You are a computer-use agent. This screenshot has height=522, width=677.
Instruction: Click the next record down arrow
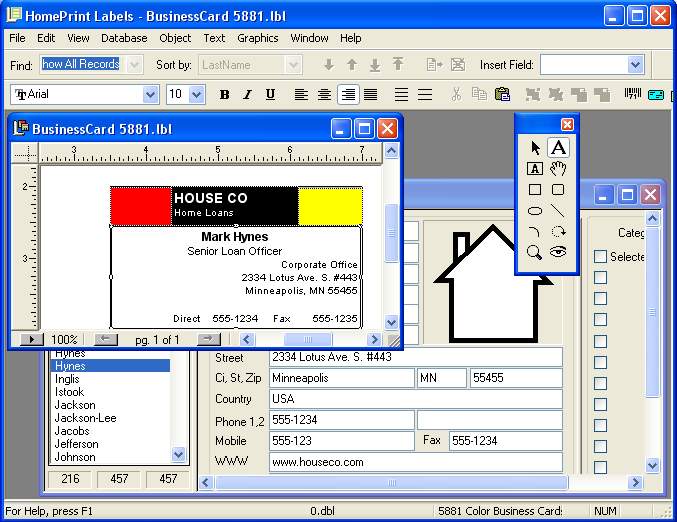329,65
